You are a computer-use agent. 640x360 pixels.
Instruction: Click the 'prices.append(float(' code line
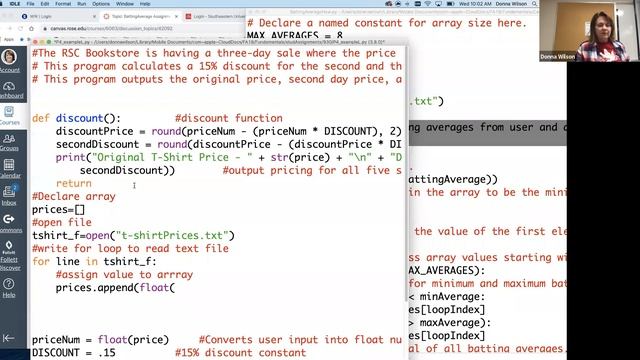(116, 287)
